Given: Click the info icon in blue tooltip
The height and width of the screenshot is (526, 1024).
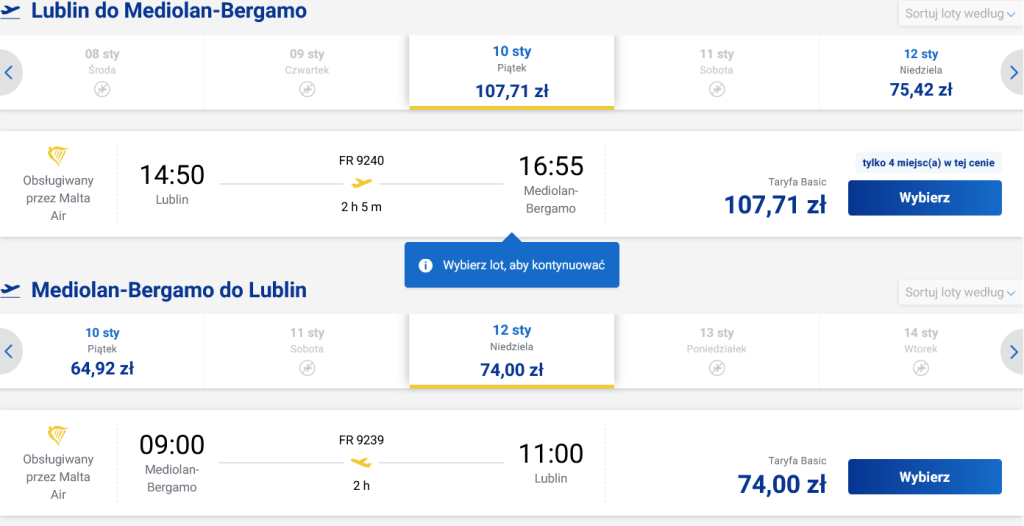Looking at the screenshot, I should tap(425, 265).
